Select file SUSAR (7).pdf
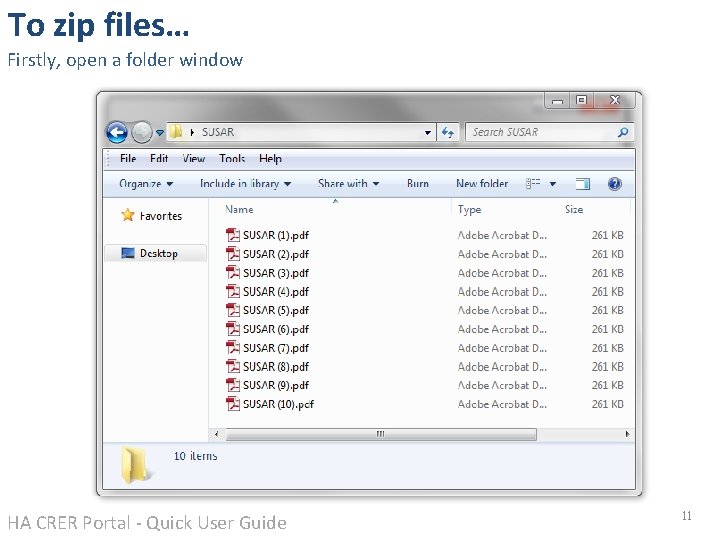 point(276,348)
